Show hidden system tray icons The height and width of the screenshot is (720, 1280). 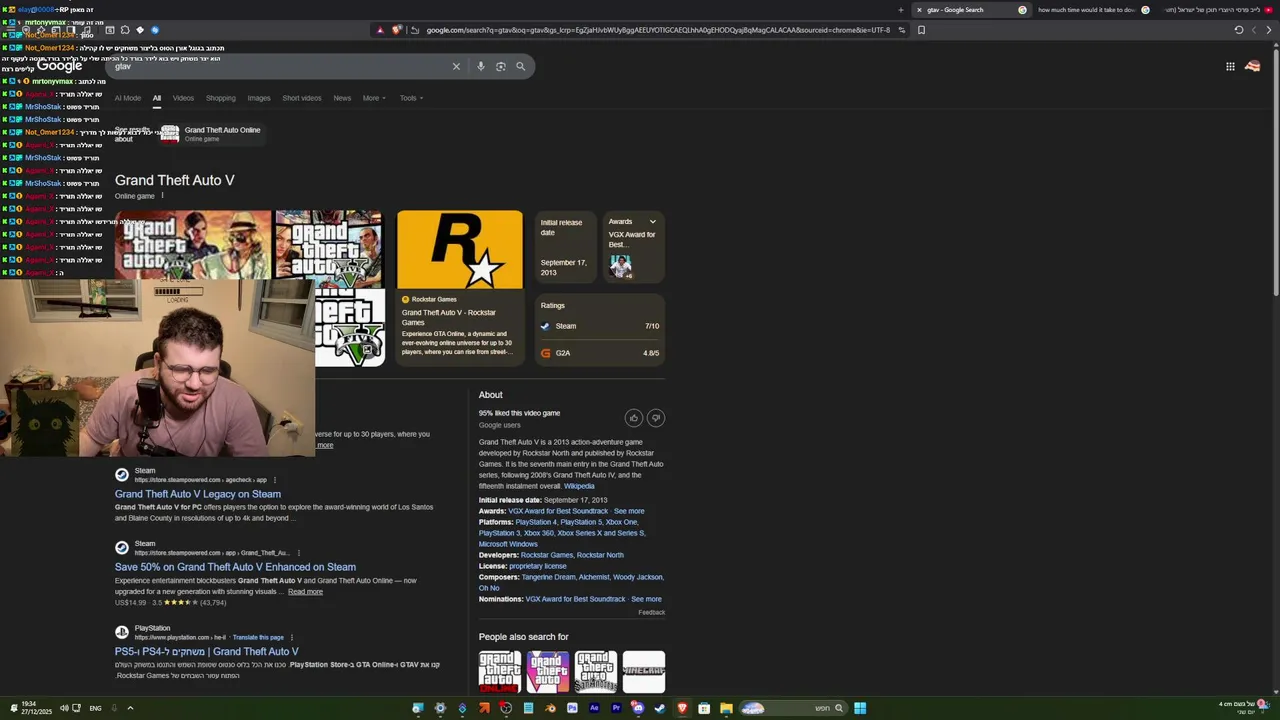pyautogui.click(x=130, y=708)
